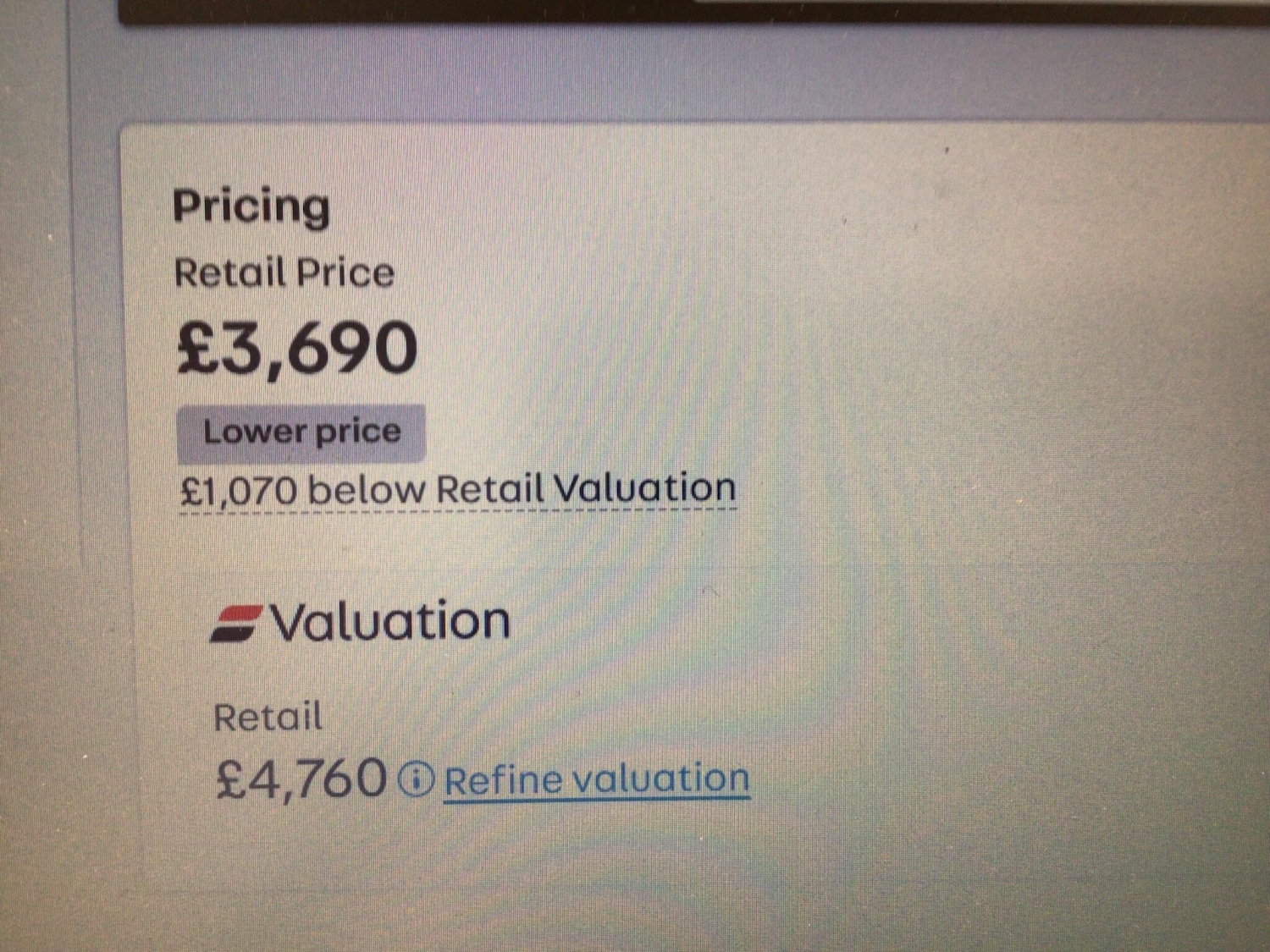The width and height of the screenshot is (1270, 952).
Task: Click the £3,690 retail price figure
Action: click(297, 348)
